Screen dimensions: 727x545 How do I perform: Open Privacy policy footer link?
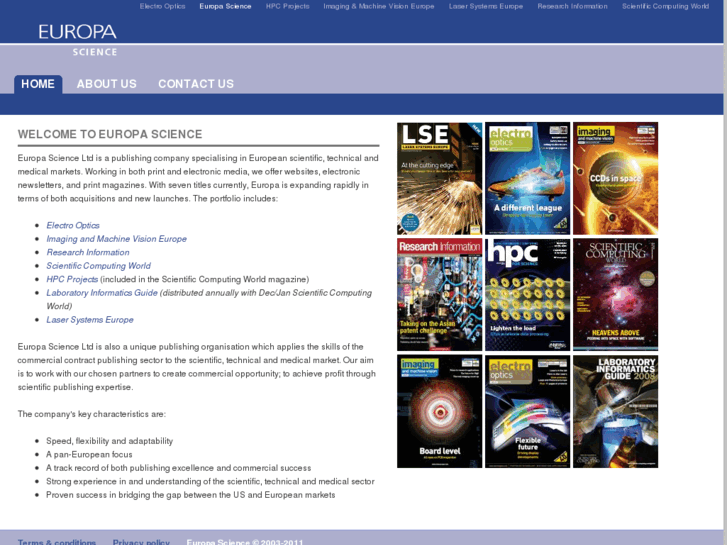[141, 542]
